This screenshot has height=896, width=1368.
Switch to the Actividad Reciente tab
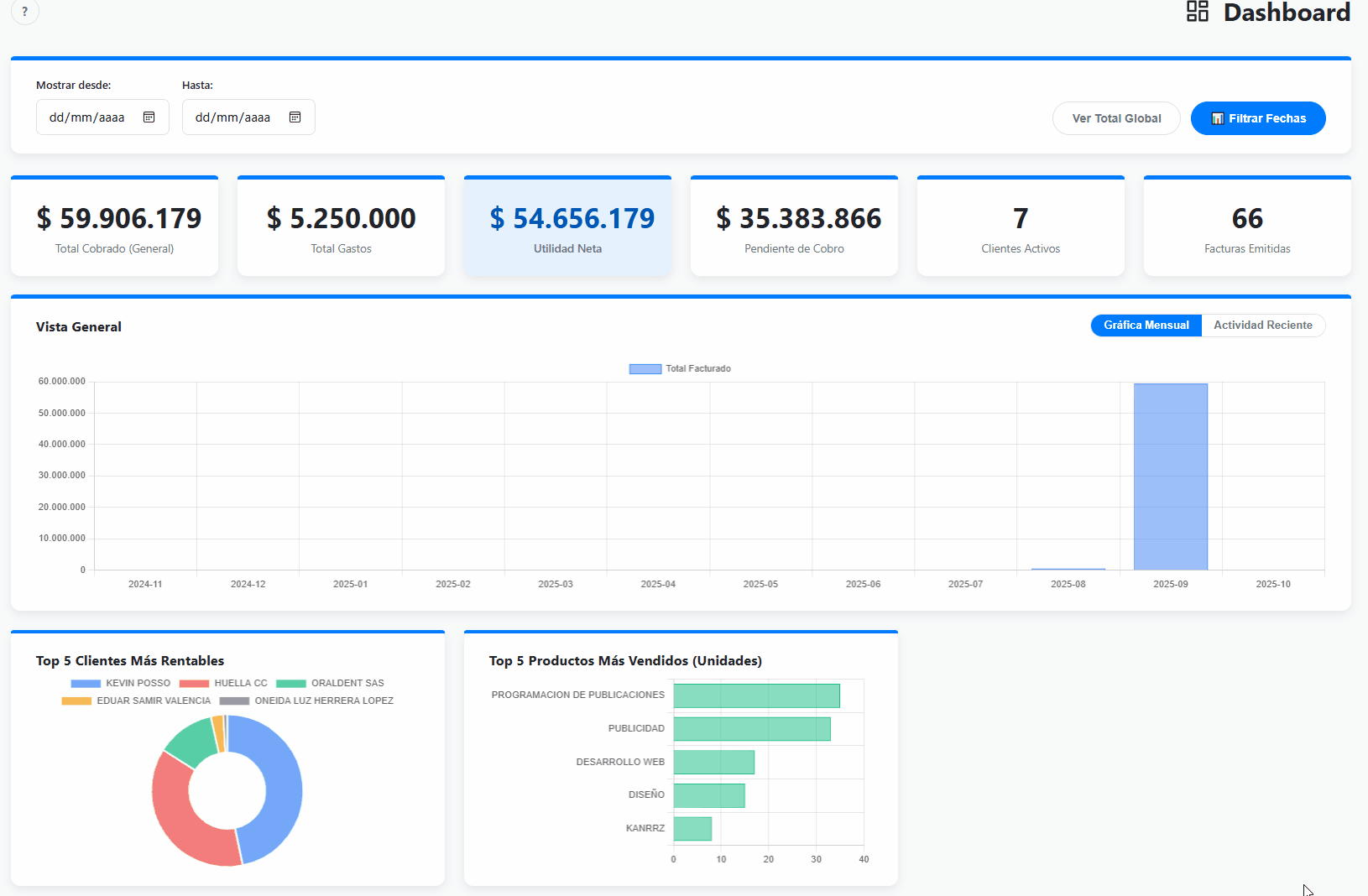[x=1263, y=325]
